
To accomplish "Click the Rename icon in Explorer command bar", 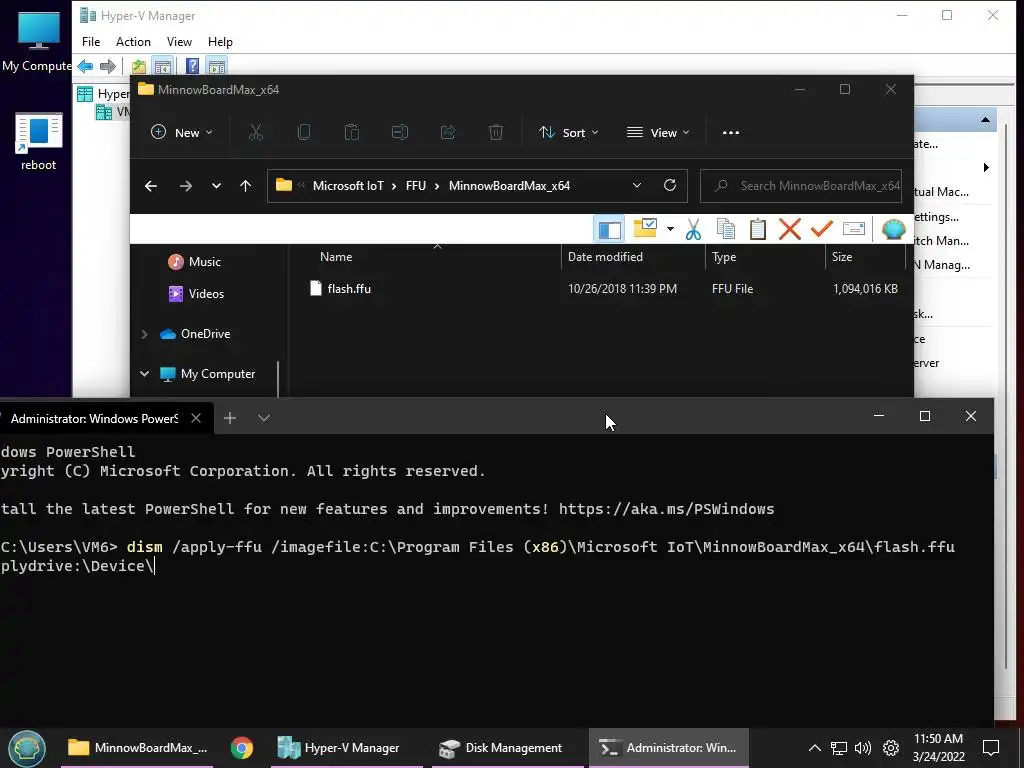I will [x=400, y=133].
